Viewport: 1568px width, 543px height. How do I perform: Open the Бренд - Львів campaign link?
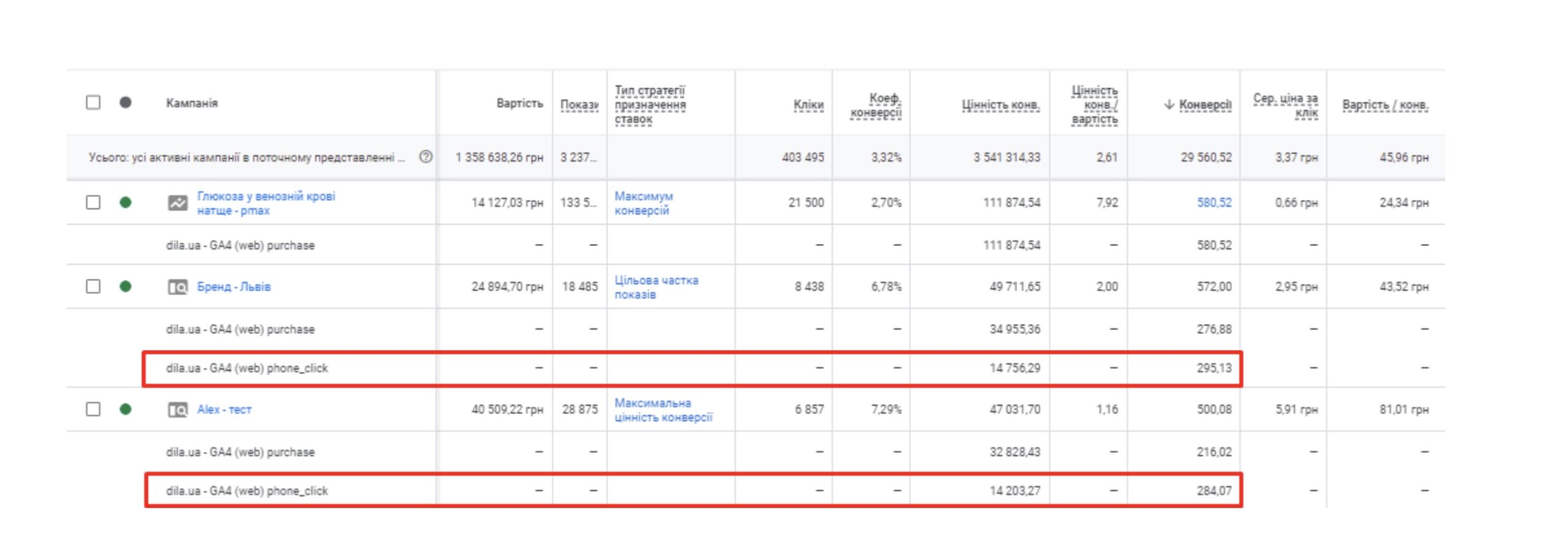click(233, 287)
